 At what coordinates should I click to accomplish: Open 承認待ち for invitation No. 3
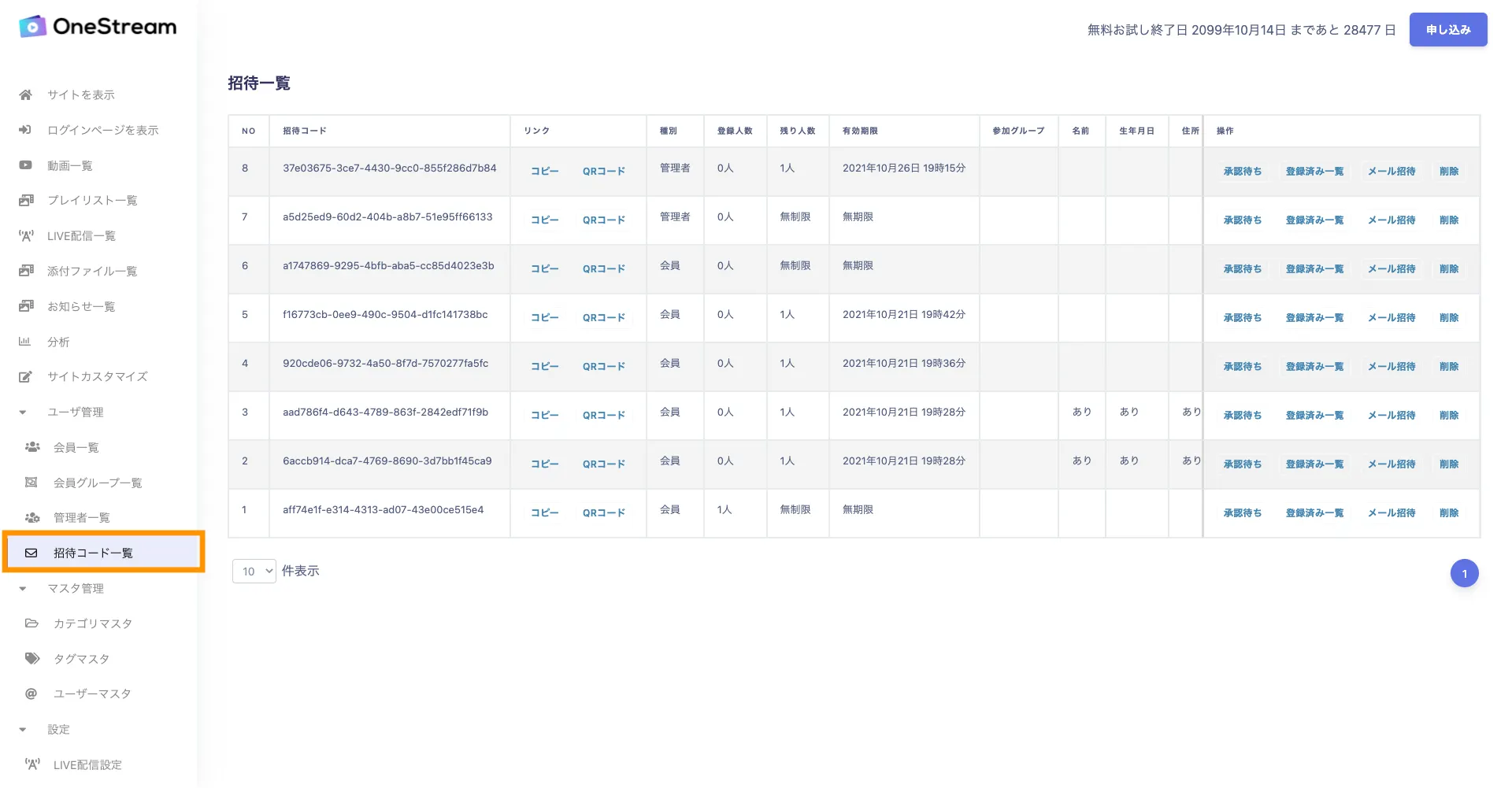[1243, 415]
